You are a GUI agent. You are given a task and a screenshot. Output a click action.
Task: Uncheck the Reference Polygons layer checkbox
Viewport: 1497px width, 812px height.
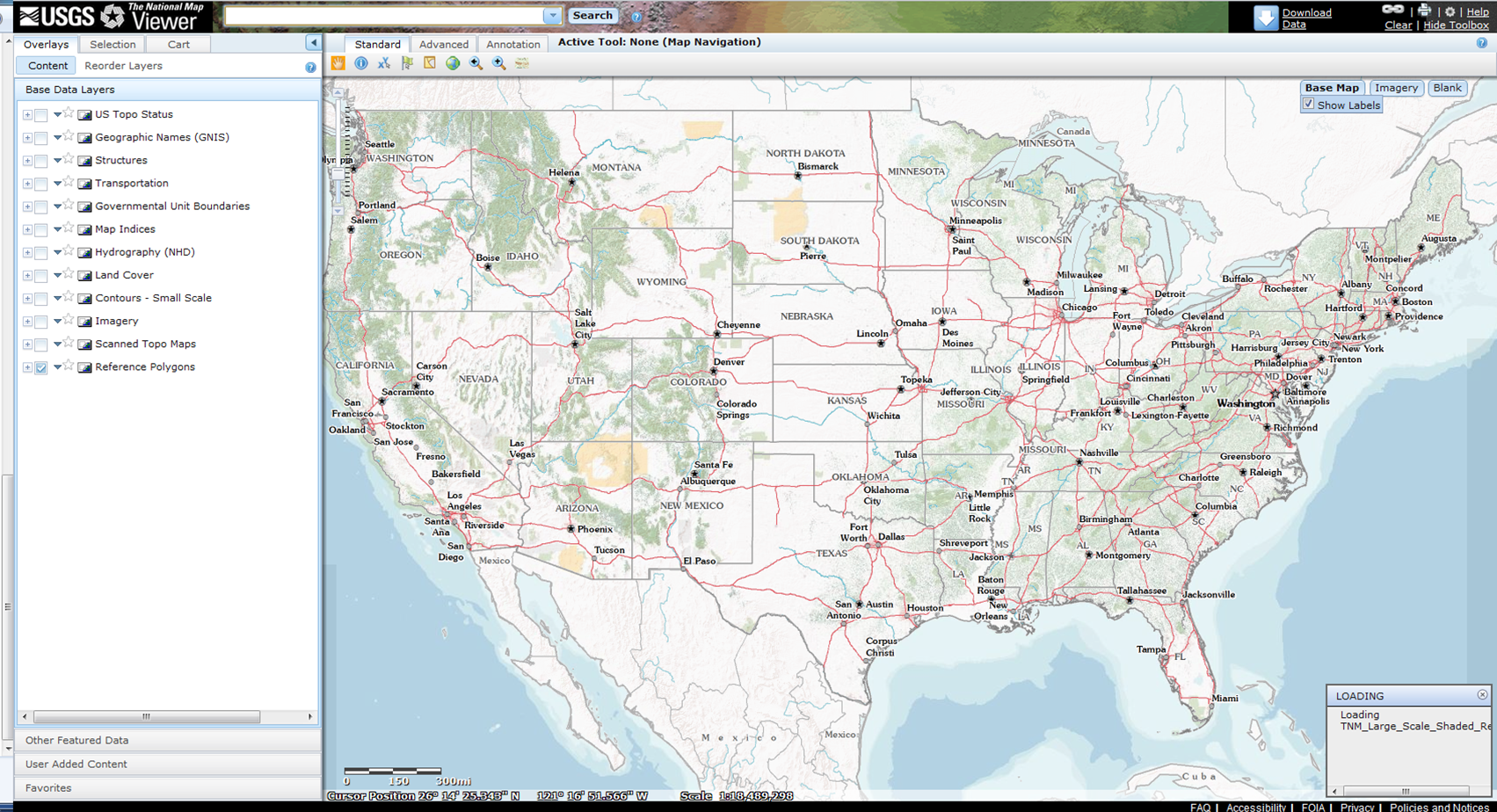[x=41, y=367]
